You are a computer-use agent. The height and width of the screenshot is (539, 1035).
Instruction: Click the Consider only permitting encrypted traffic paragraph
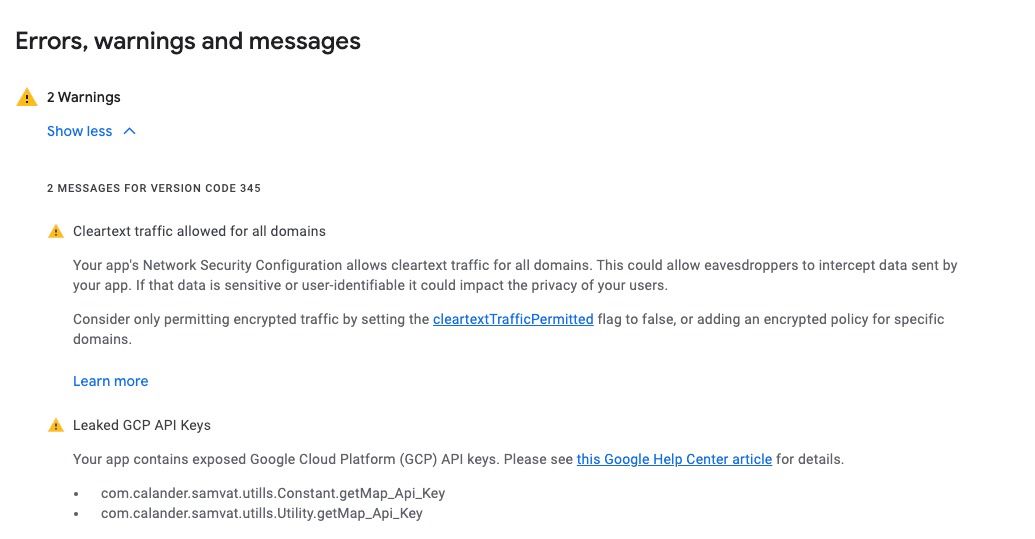coord(508,329)
